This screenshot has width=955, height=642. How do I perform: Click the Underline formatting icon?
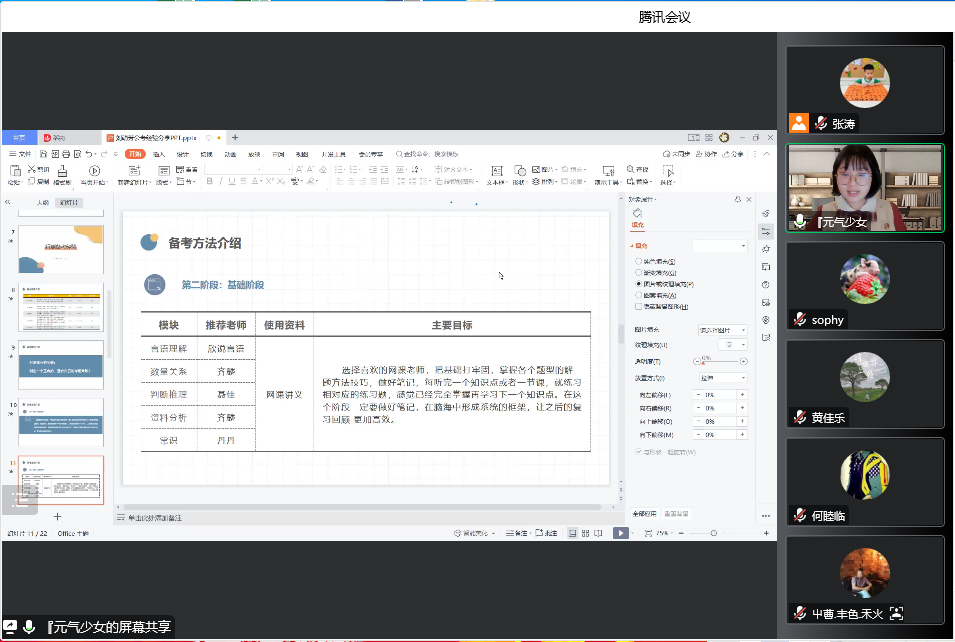231,182
